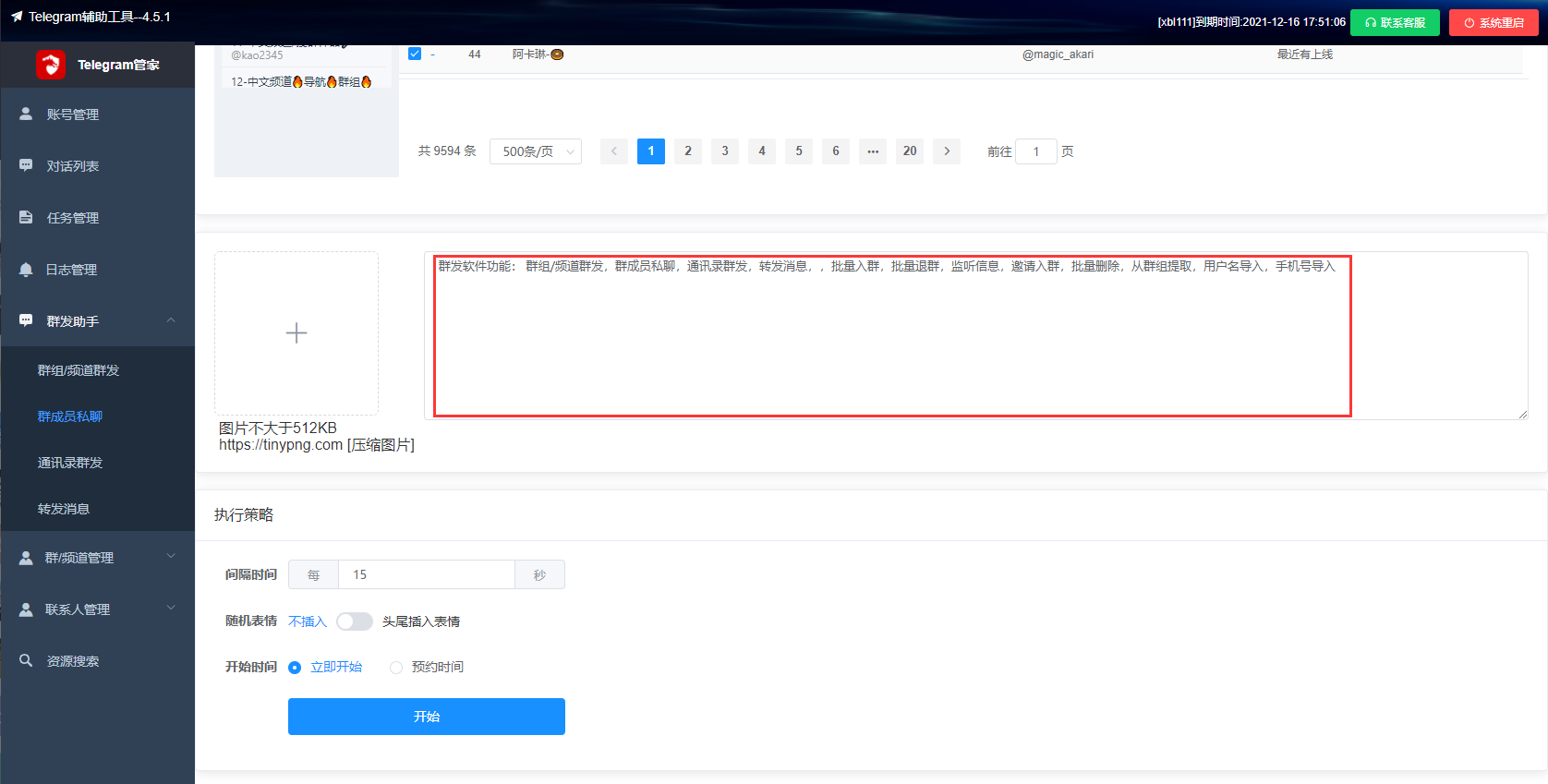Click the 联系人管理 person icon
The width and height of the screenshot is (1548, 784).
pos(26,609)
